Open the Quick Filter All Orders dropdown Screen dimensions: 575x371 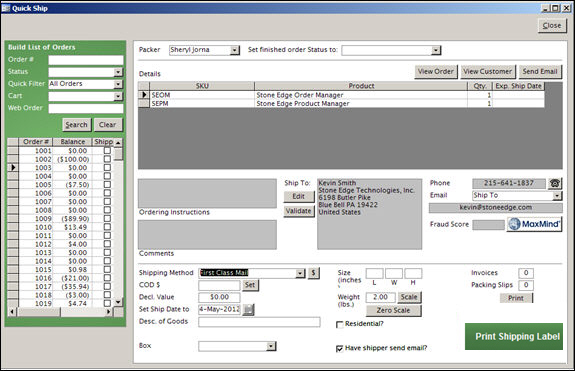tap(118, 84)
